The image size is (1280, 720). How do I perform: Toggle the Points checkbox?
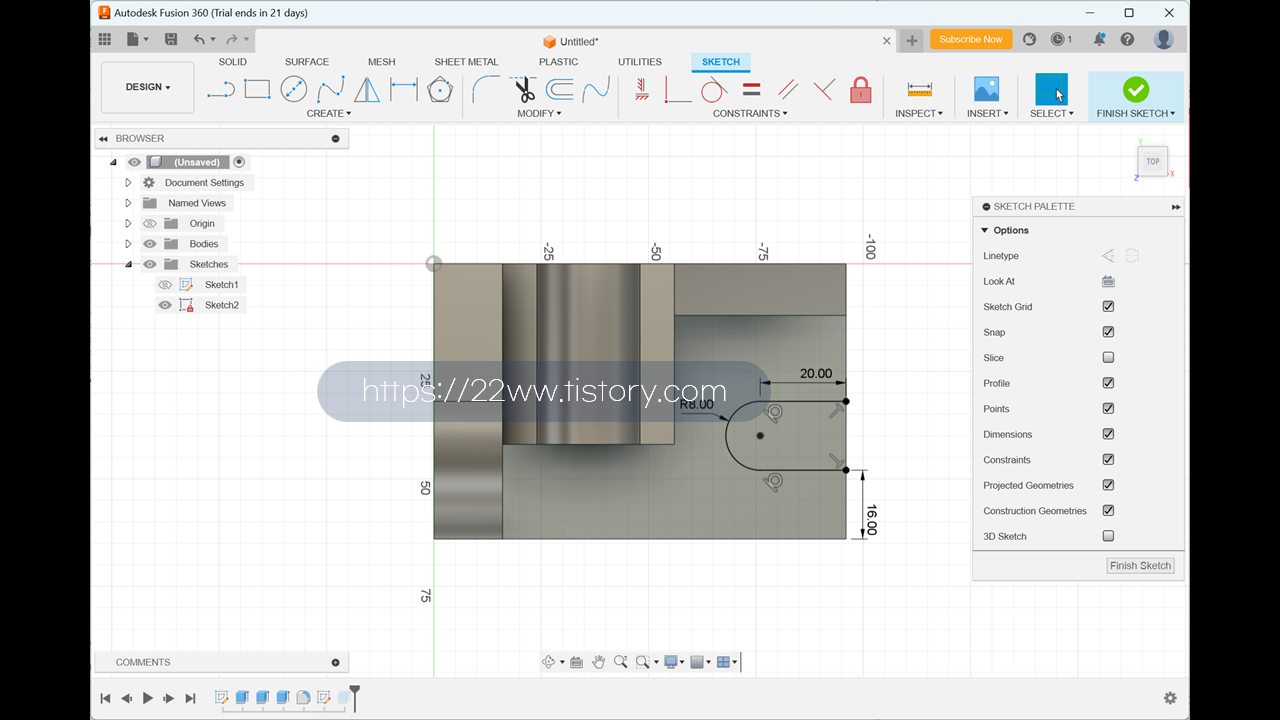coord(1108,409)
